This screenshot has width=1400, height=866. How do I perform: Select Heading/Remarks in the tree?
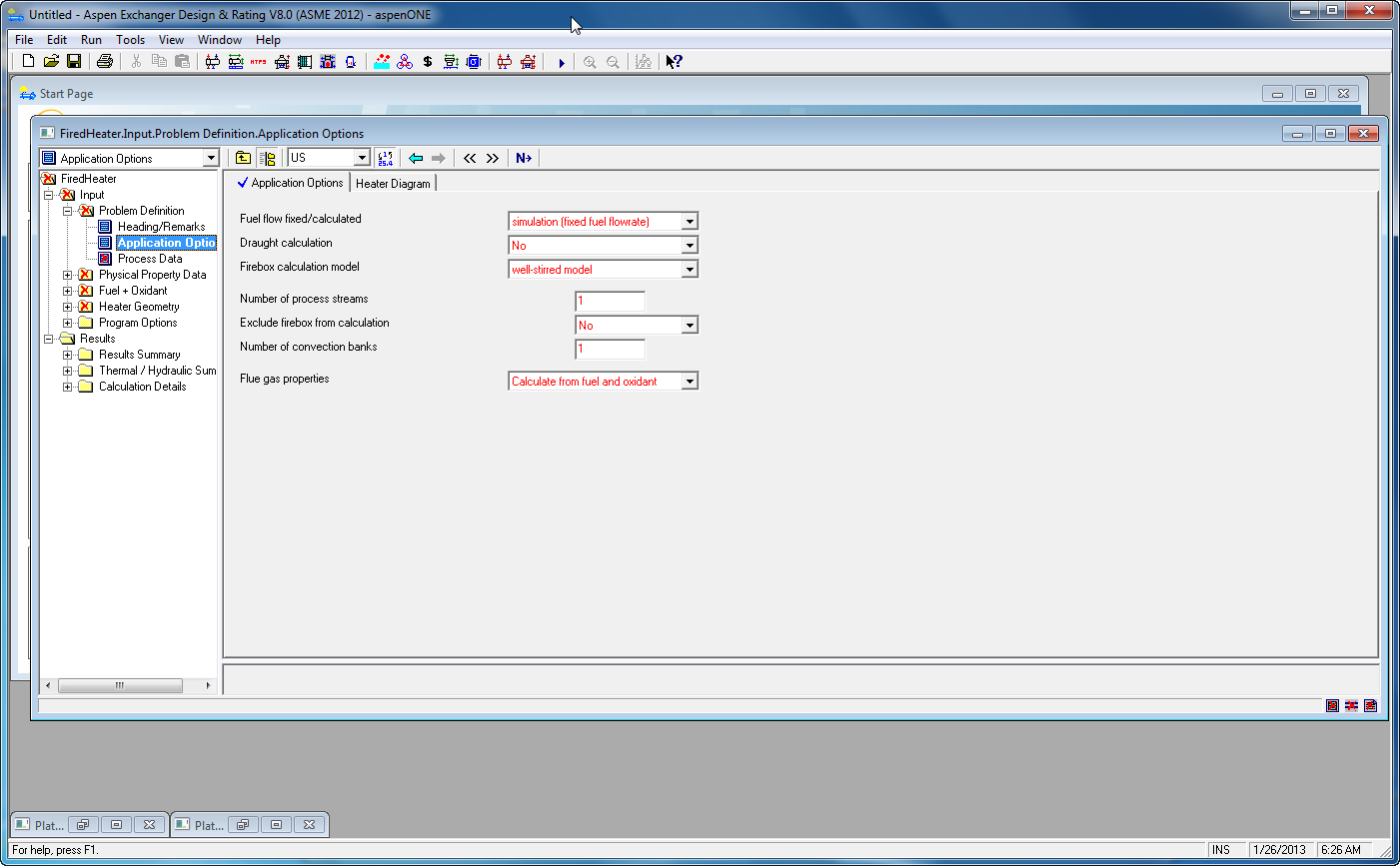click(x=161, y=227)
